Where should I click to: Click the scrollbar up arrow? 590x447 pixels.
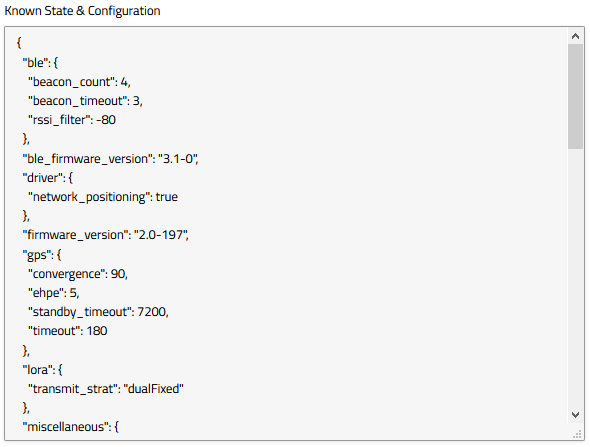tap(575, 36)
